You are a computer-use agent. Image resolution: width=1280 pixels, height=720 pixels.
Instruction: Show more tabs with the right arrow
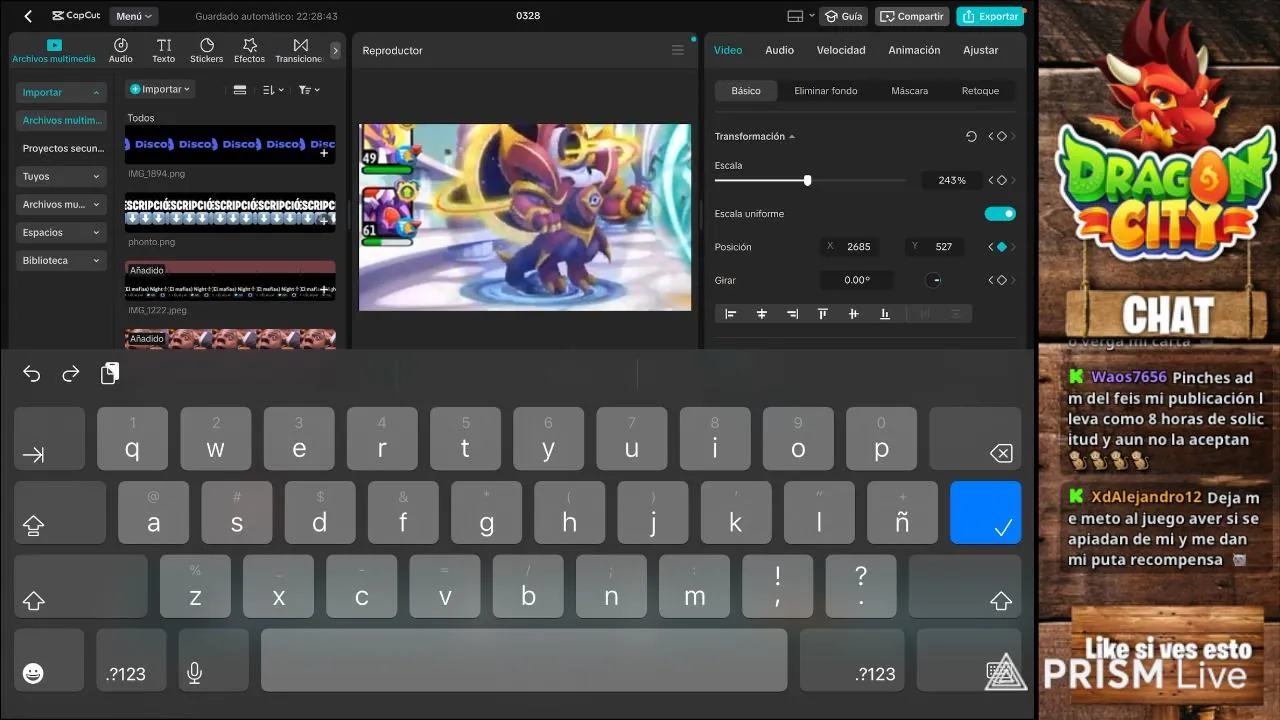click(x=335, y=50)
